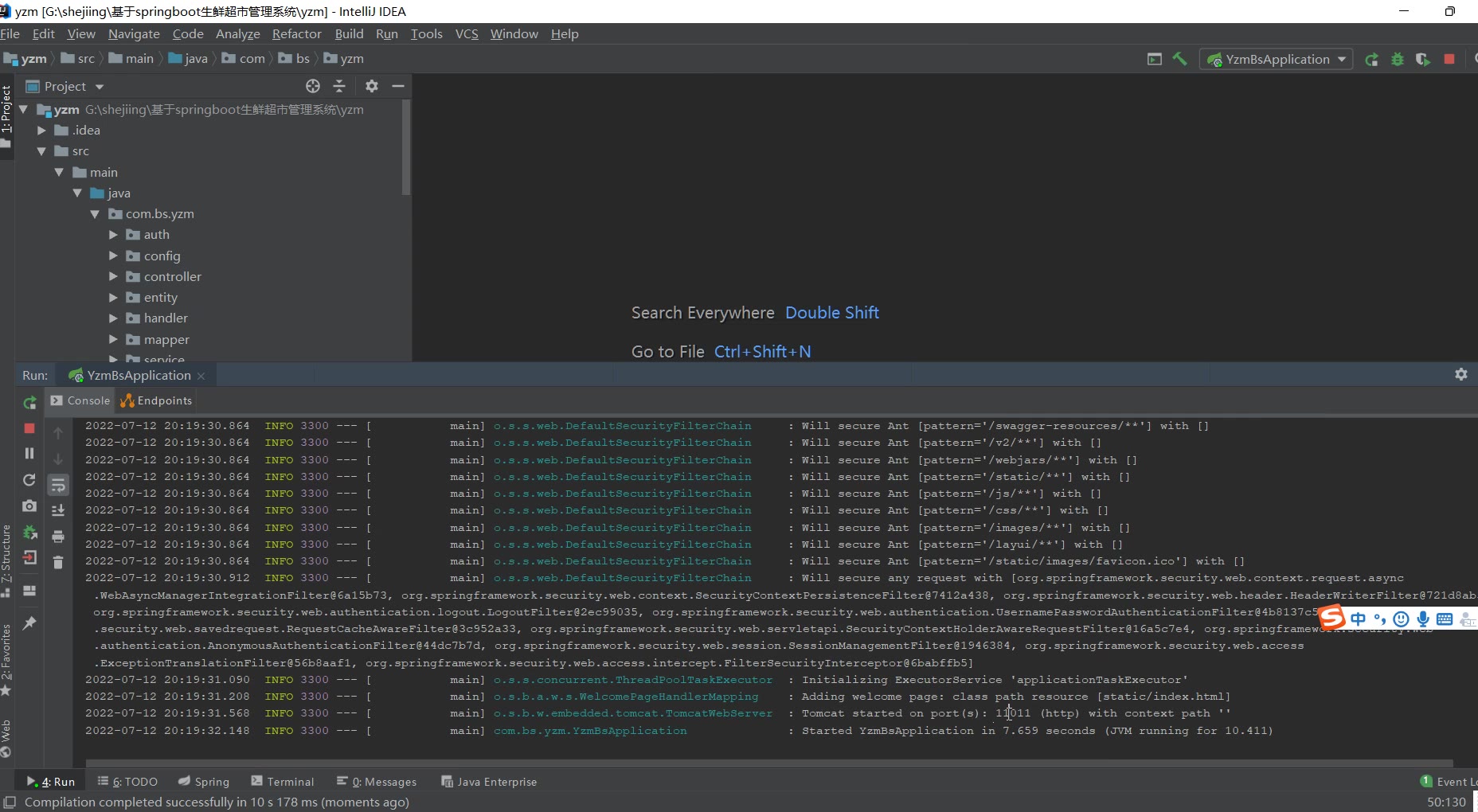The height and width of the screenshot is (812, 1478).
Task: Click the Dump Threads camera icon
Action: (29, 506)
